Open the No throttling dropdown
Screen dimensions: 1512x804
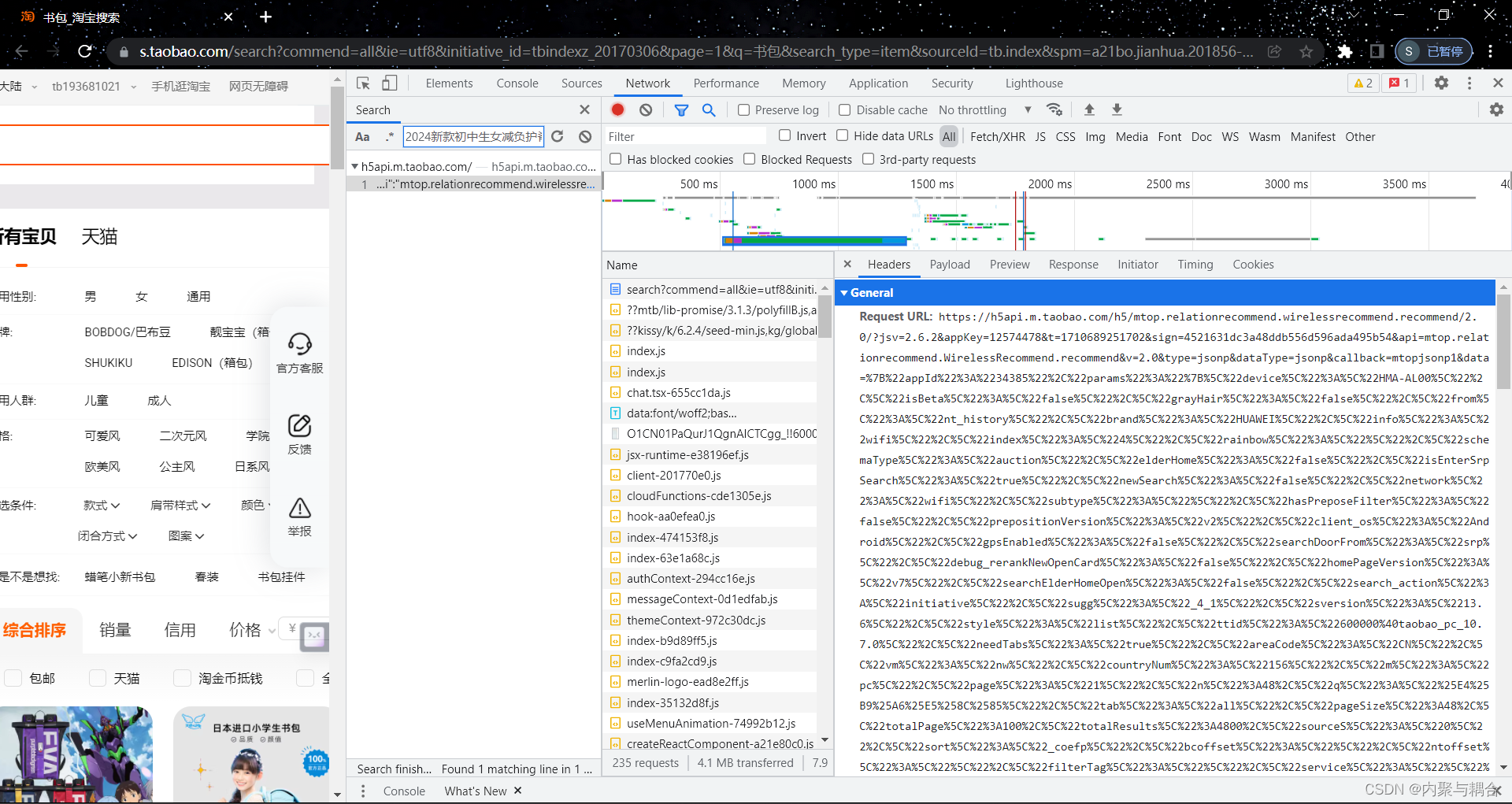[x=983, y=109]
